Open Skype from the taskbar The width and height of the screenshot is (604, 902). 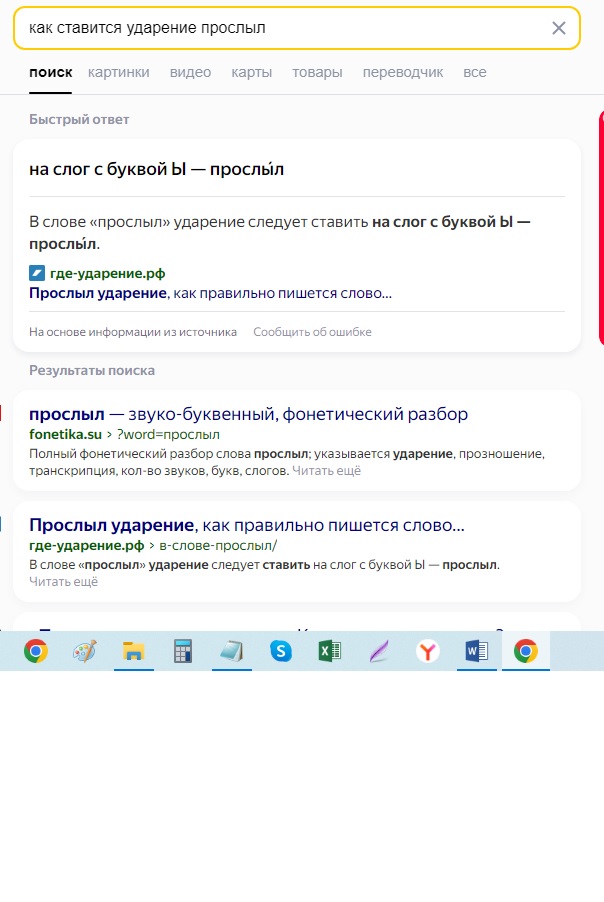pyautogui.click(x=281, y=651)
